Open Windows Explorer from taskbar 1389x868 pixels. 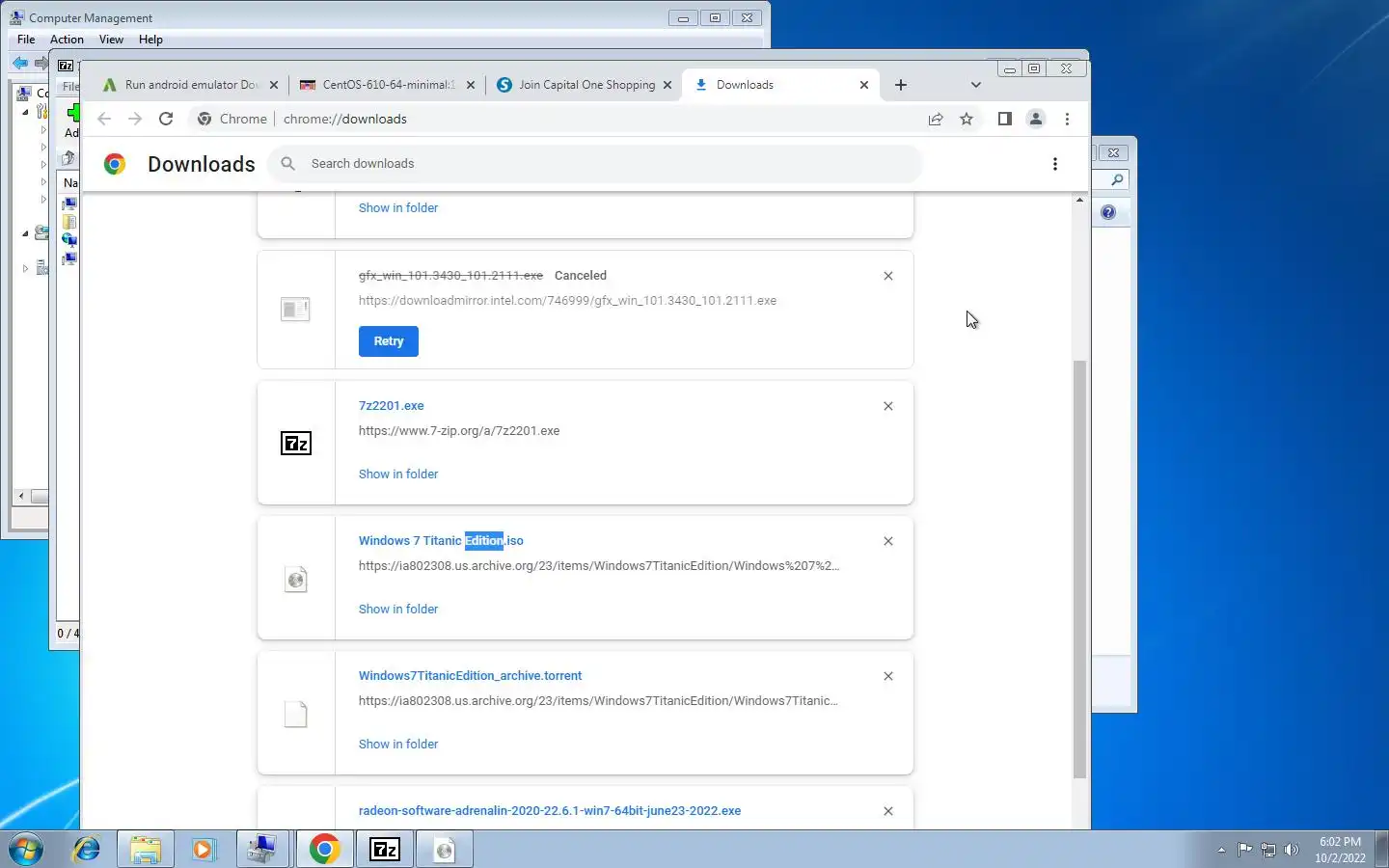pos(146,850)
